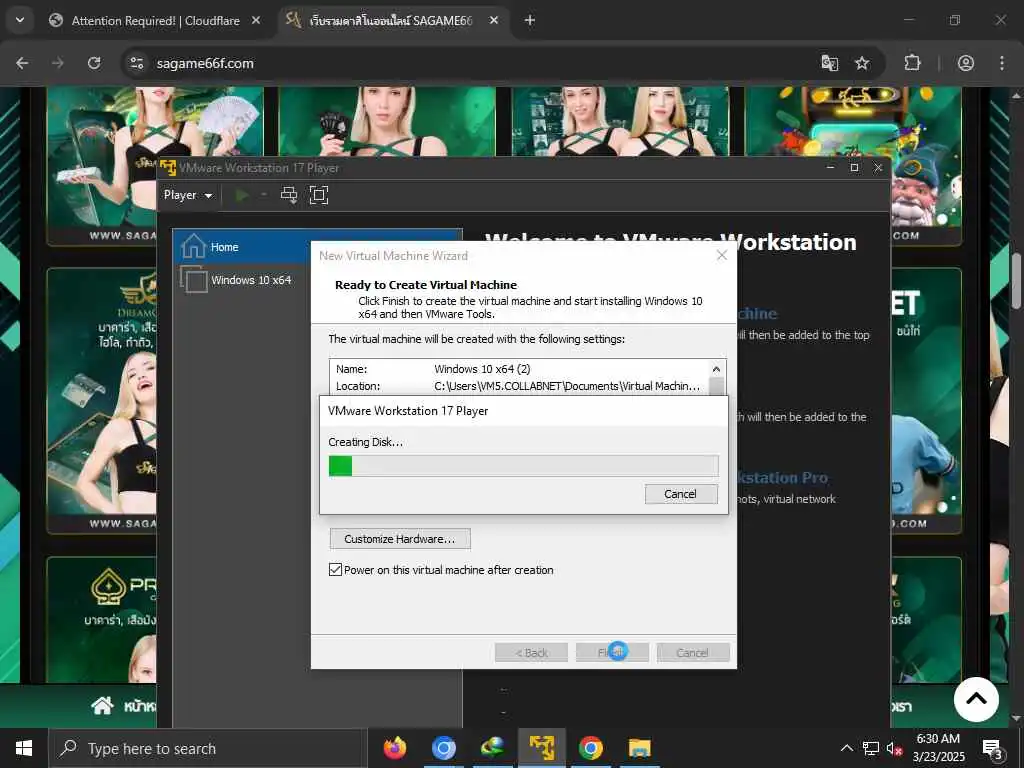Open the Chrome three-dot menu
1024x768 pixels.
tap(1002, 63)
